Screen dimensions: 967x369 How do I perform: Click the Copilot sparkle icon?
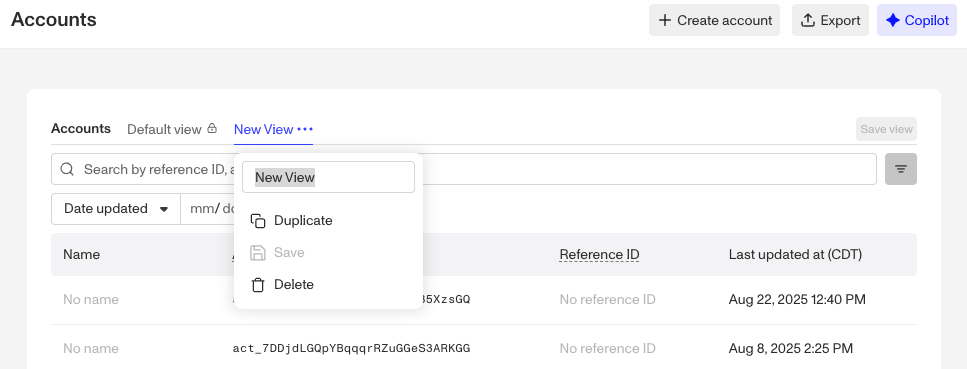pyautogui.click(x=892, y=20)
